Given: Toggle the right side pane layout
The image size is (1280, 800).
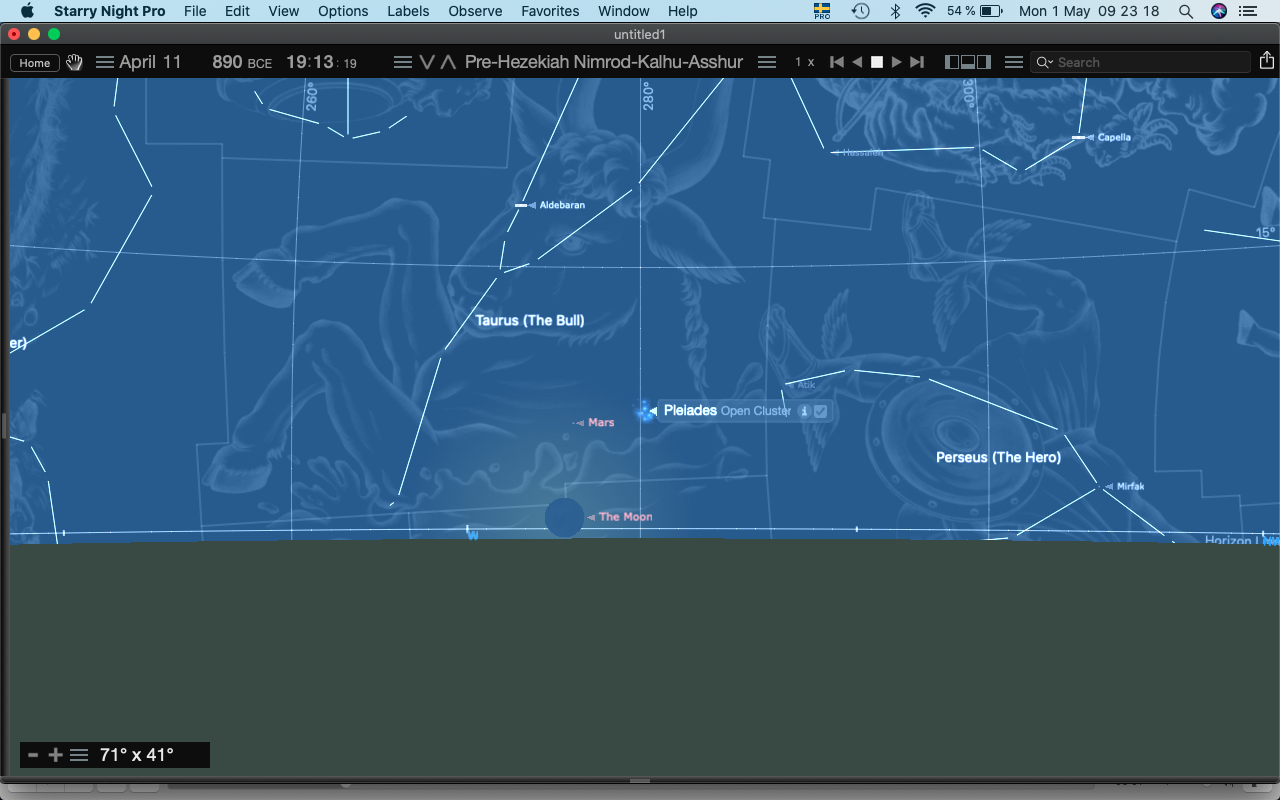Looking at the screenshot, I should (x=984, y=62).
